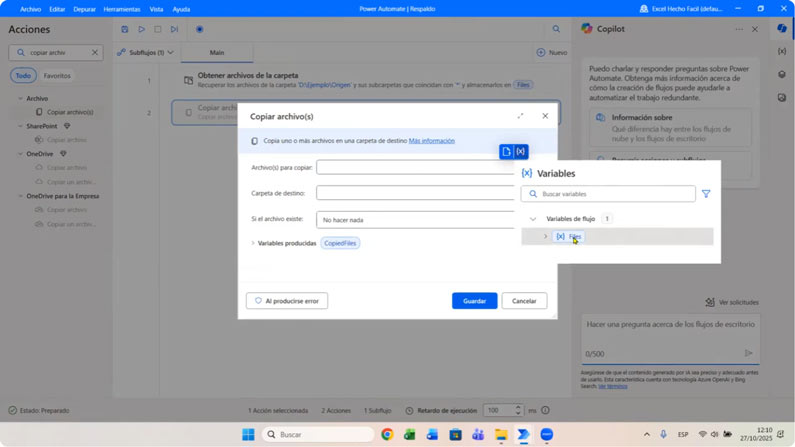Open the Archivo menu
Image resolution: width=795 pixels, height=447 pixels.
point(30,9)
